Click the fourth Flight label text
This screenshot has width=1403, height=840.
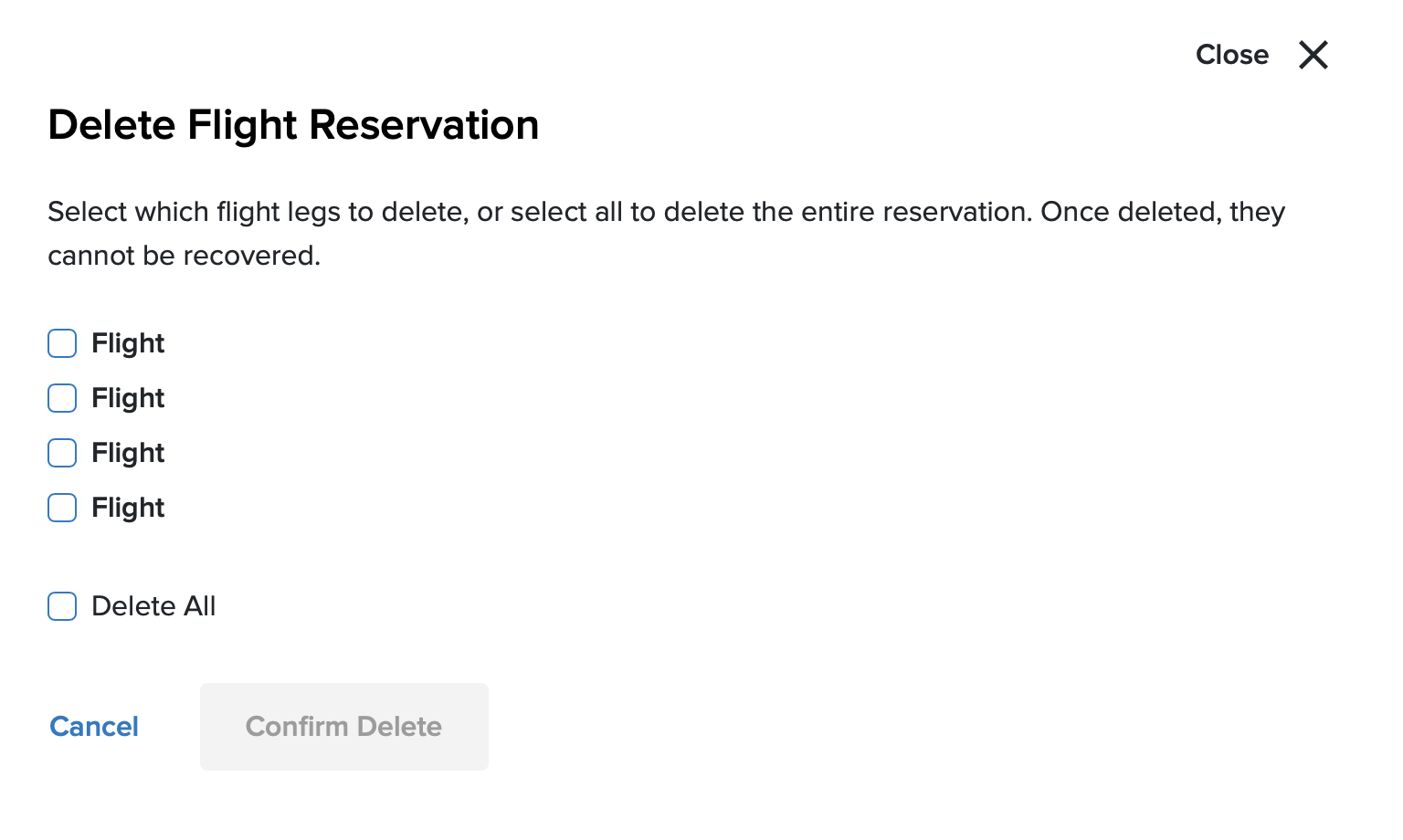(128, 508)
